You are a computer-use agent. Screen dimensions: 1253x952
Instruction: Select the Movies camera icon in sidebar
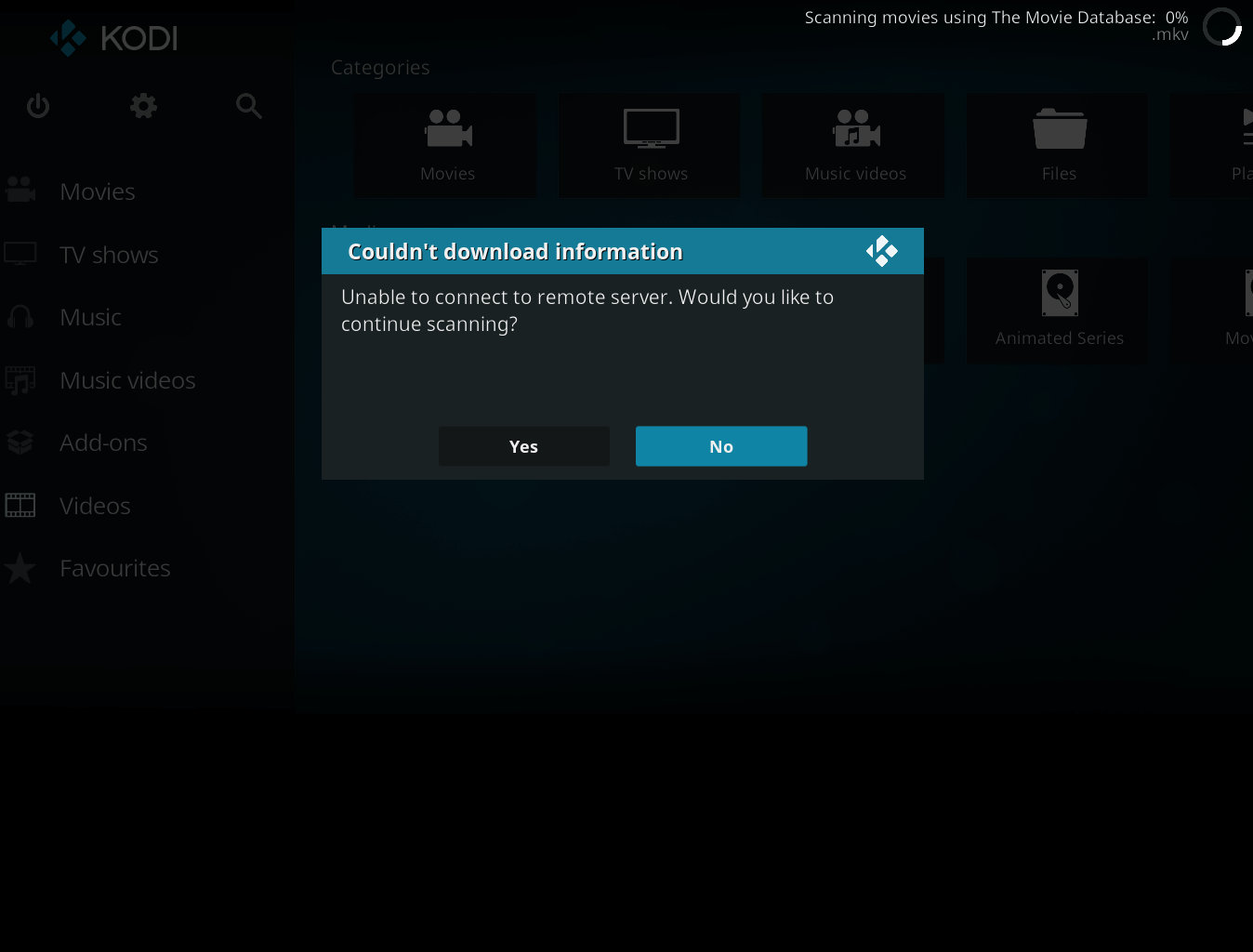click(20, 191)
